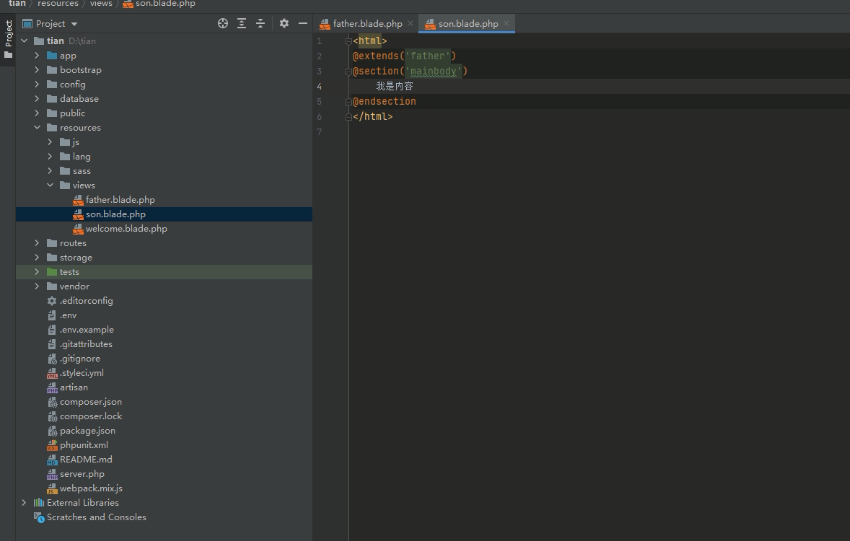Open Project panel settings gear
The image size is (850, 541).
click(x=284, y=23)
